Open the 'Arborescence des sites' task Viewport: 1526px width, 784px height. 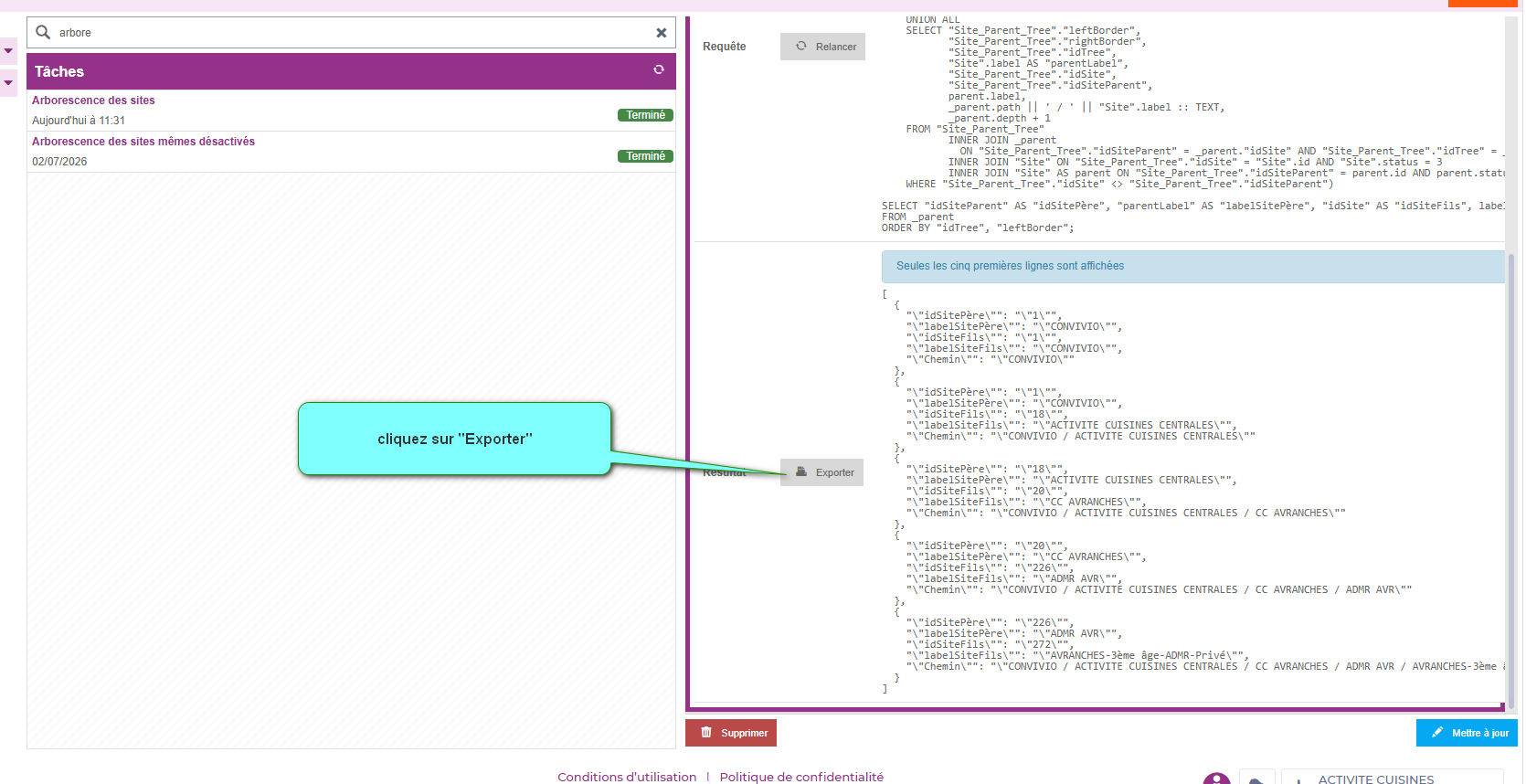(x=93, y=101)
